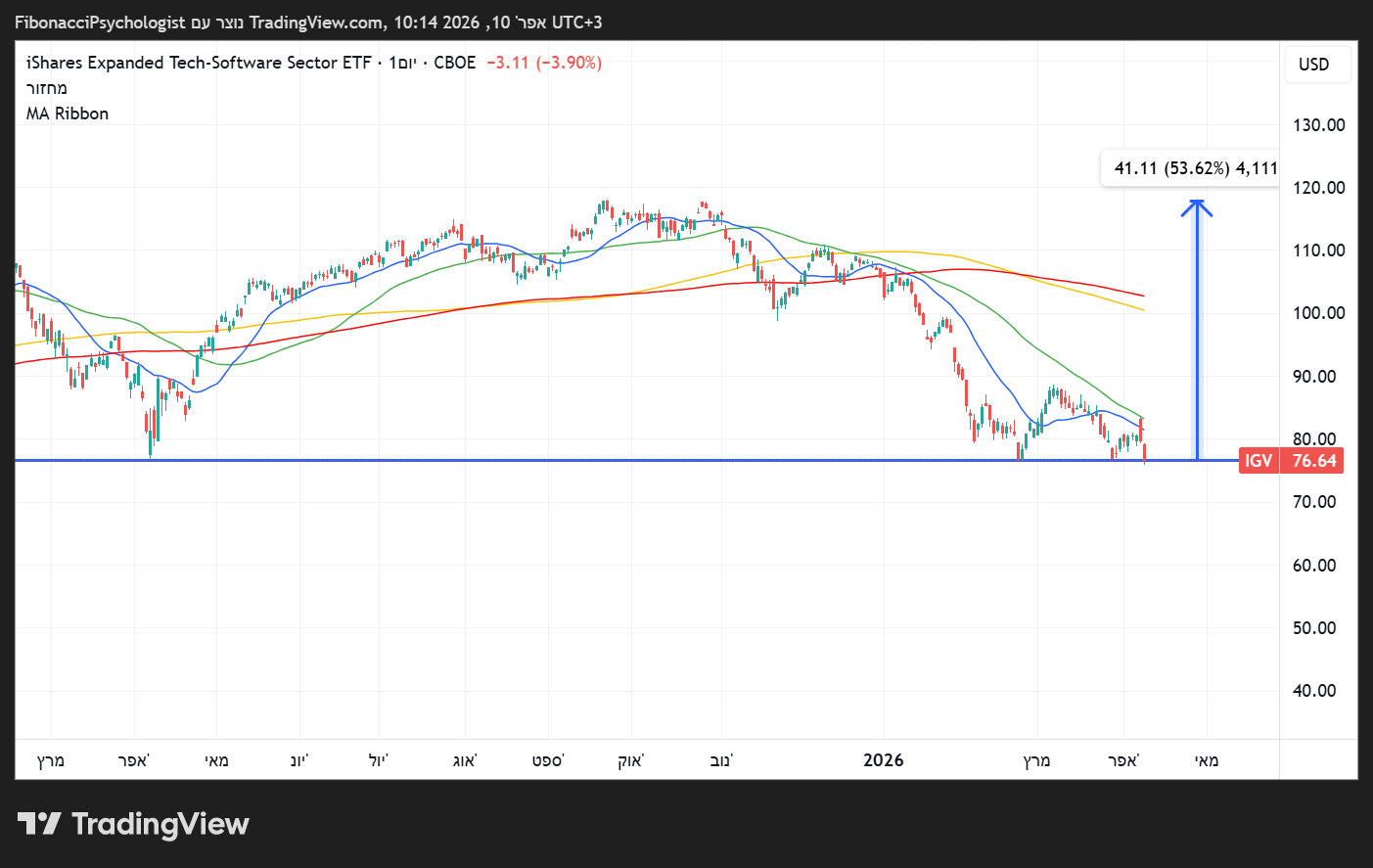Screen dimensions: 1373x868
Task: Click the 2026 year marker on time axis
Action: pos(883,760)
